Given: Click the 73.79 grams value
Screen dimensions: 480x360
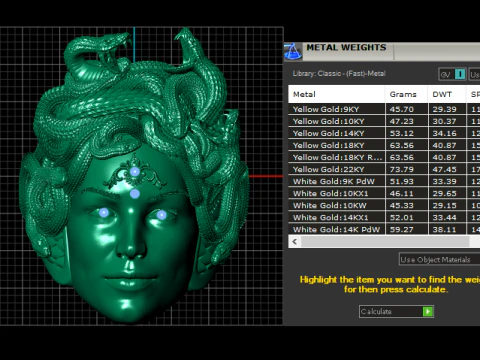Looking at the screenshot, I should (x=402, y=169).
